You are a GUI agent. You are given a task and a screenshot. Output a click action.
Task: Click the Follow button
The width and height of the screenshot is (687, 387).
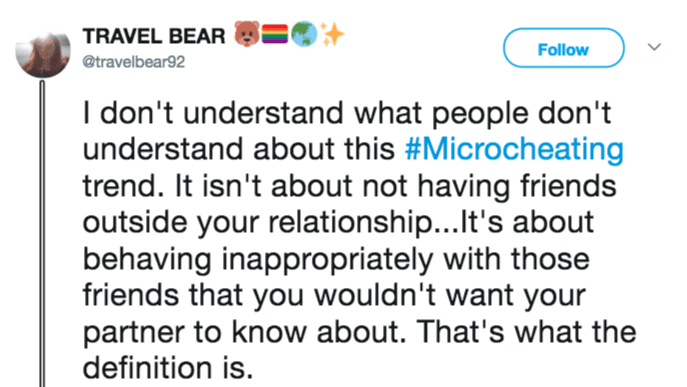tap(563, 48)
